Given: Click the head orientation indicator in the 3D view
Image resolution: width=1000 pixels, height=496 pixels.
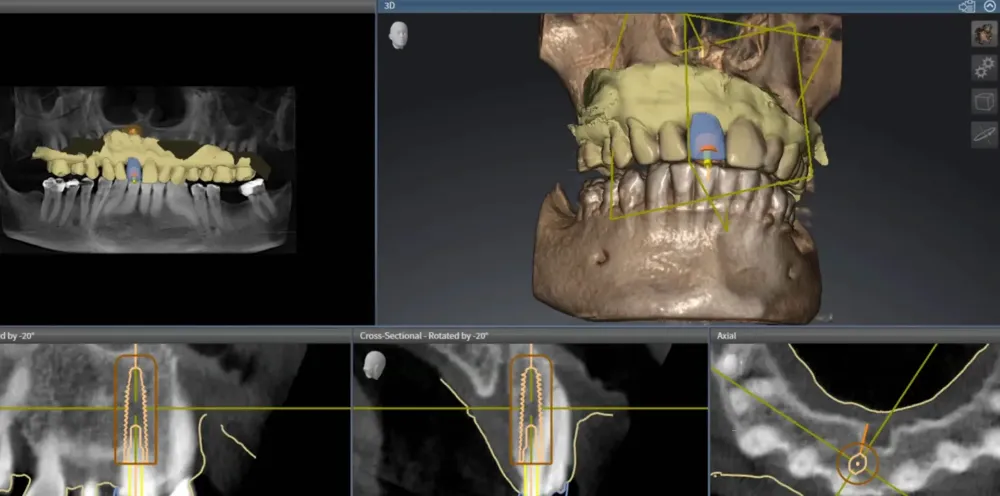Looking at the screenshot, I should 398,35.
